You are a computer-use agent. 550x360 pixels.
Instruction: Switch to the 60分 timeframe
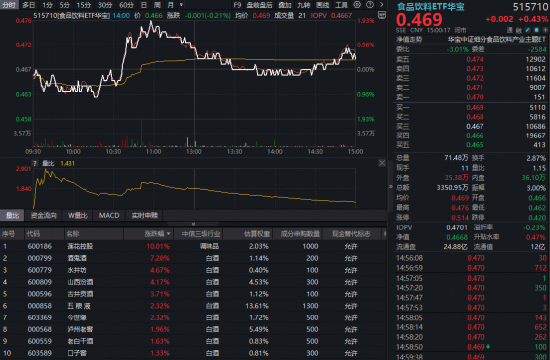[126, 5]
